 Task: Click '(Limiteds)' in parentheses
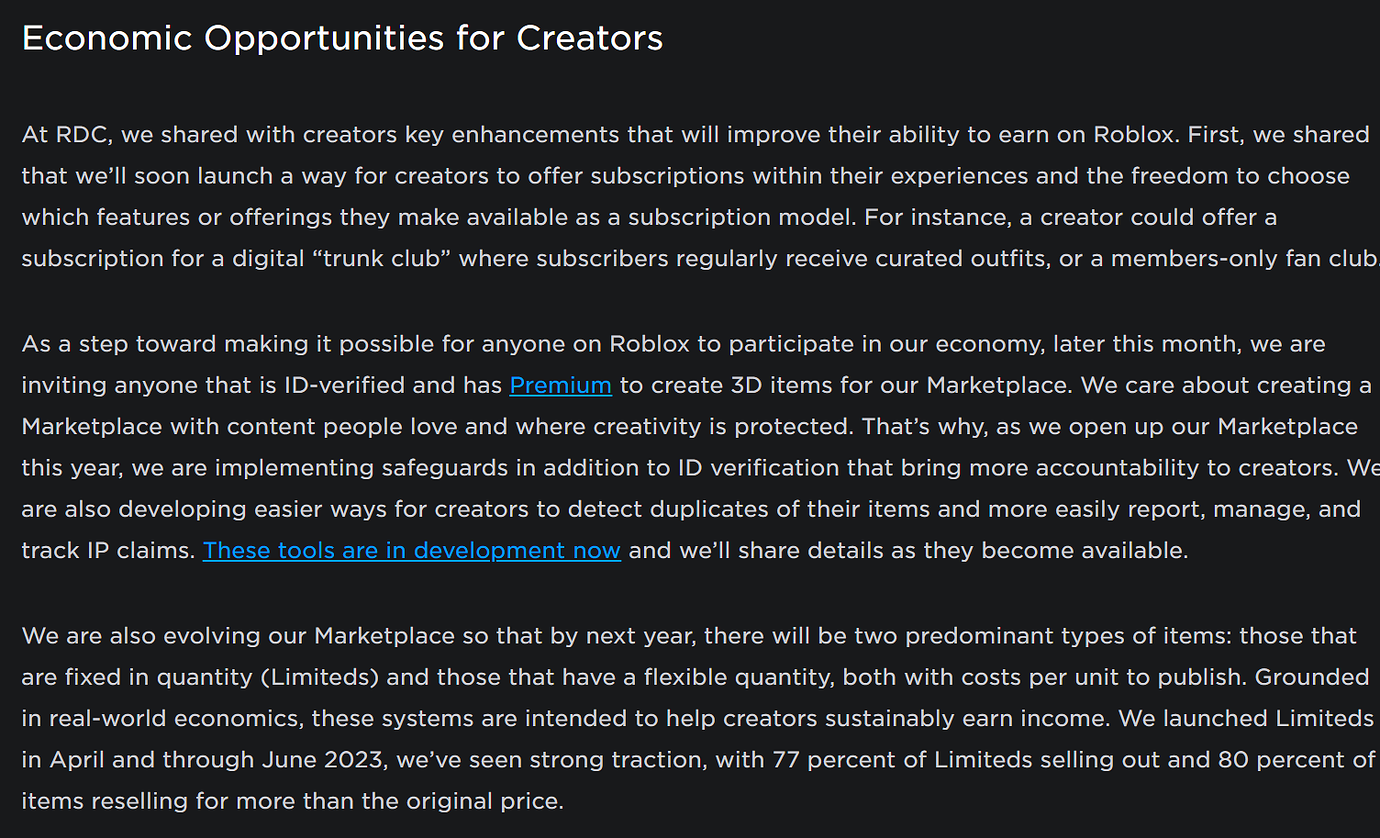(320, 677)
